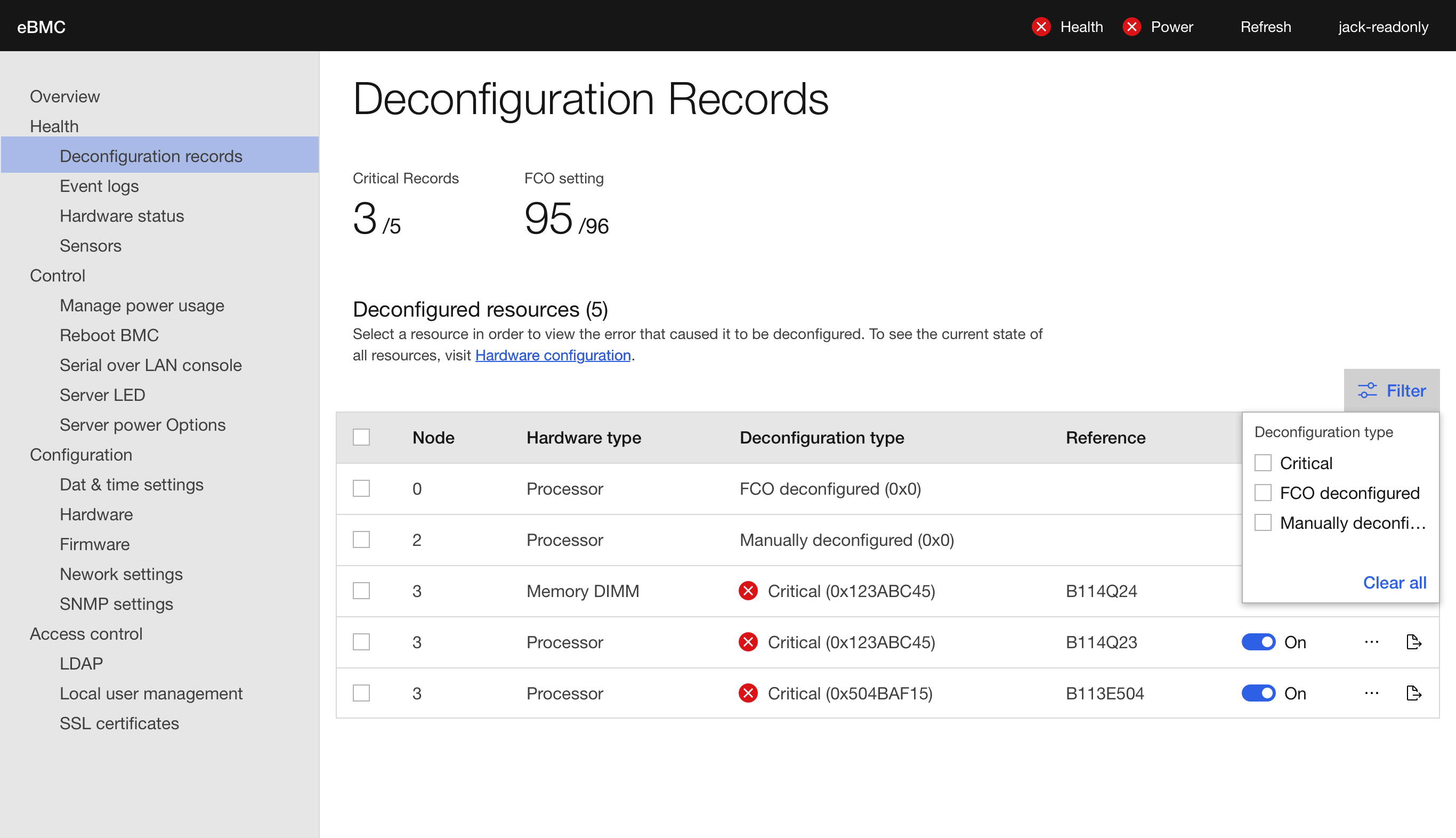This screenshot has width=1456, height=838.
Task: Export the B114Q23 processor record
Action: pos(1414,642)
